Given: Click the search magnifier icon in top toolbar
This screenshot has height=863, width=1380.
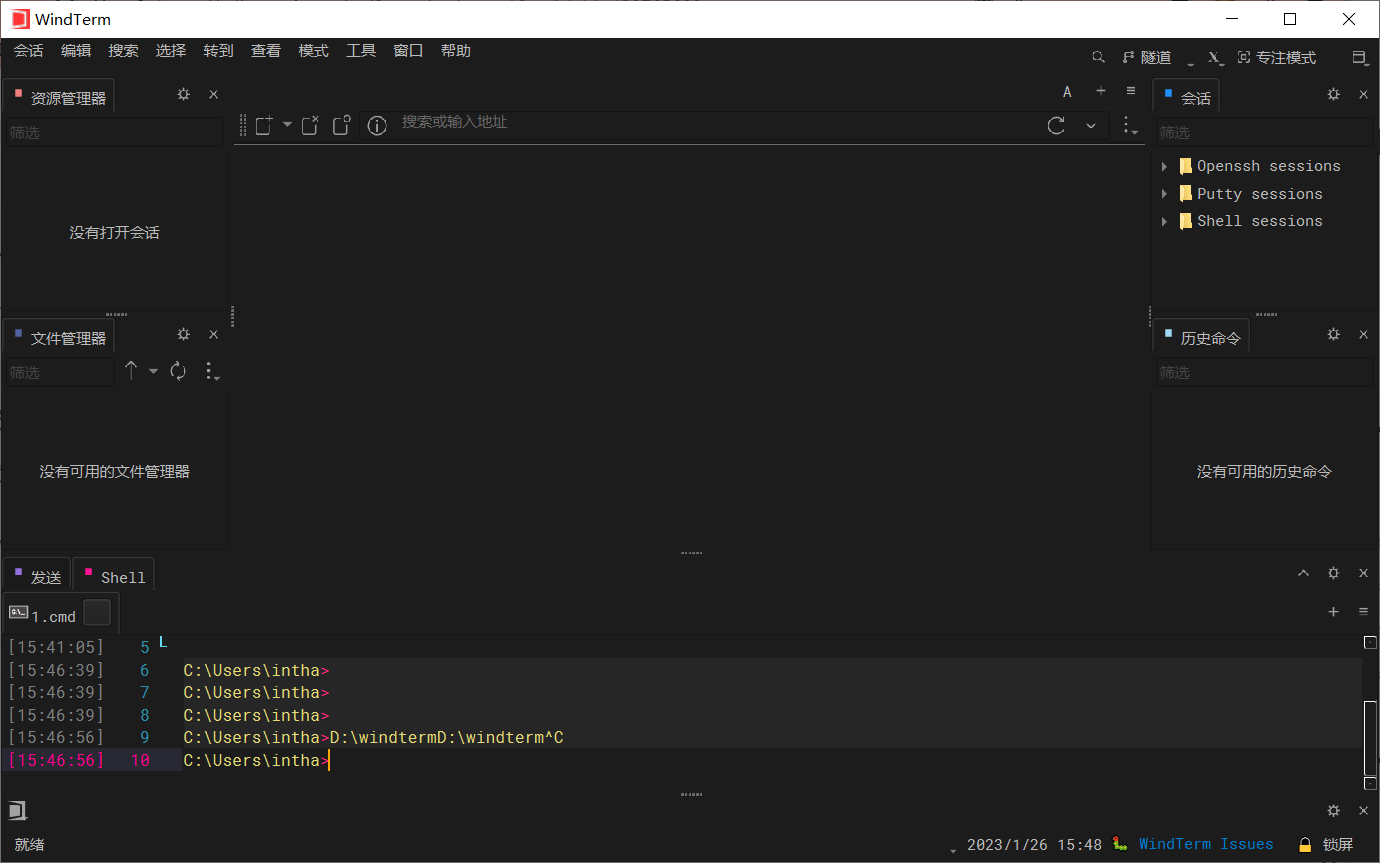Looking at the screenshot, I should coord(1098,58).
